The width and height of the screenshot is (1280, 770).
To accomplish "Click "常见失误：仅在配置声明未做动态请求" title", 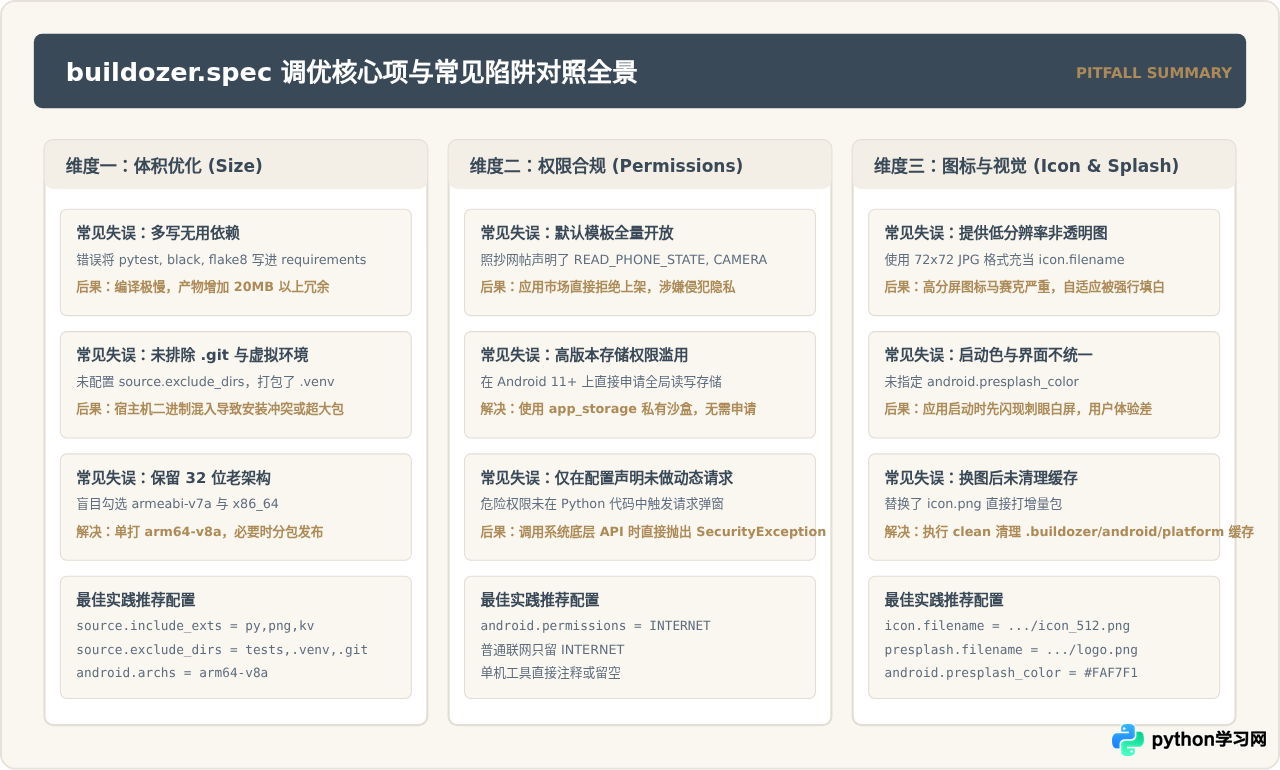I will point(607,478).
